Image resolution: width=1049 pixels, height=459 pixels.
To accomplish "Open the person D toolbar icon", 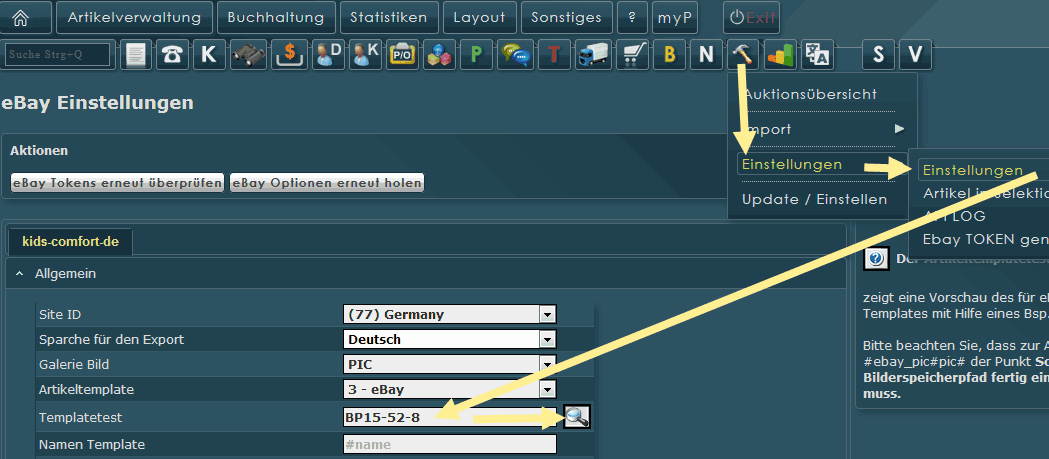I will (x=328, y=55).
